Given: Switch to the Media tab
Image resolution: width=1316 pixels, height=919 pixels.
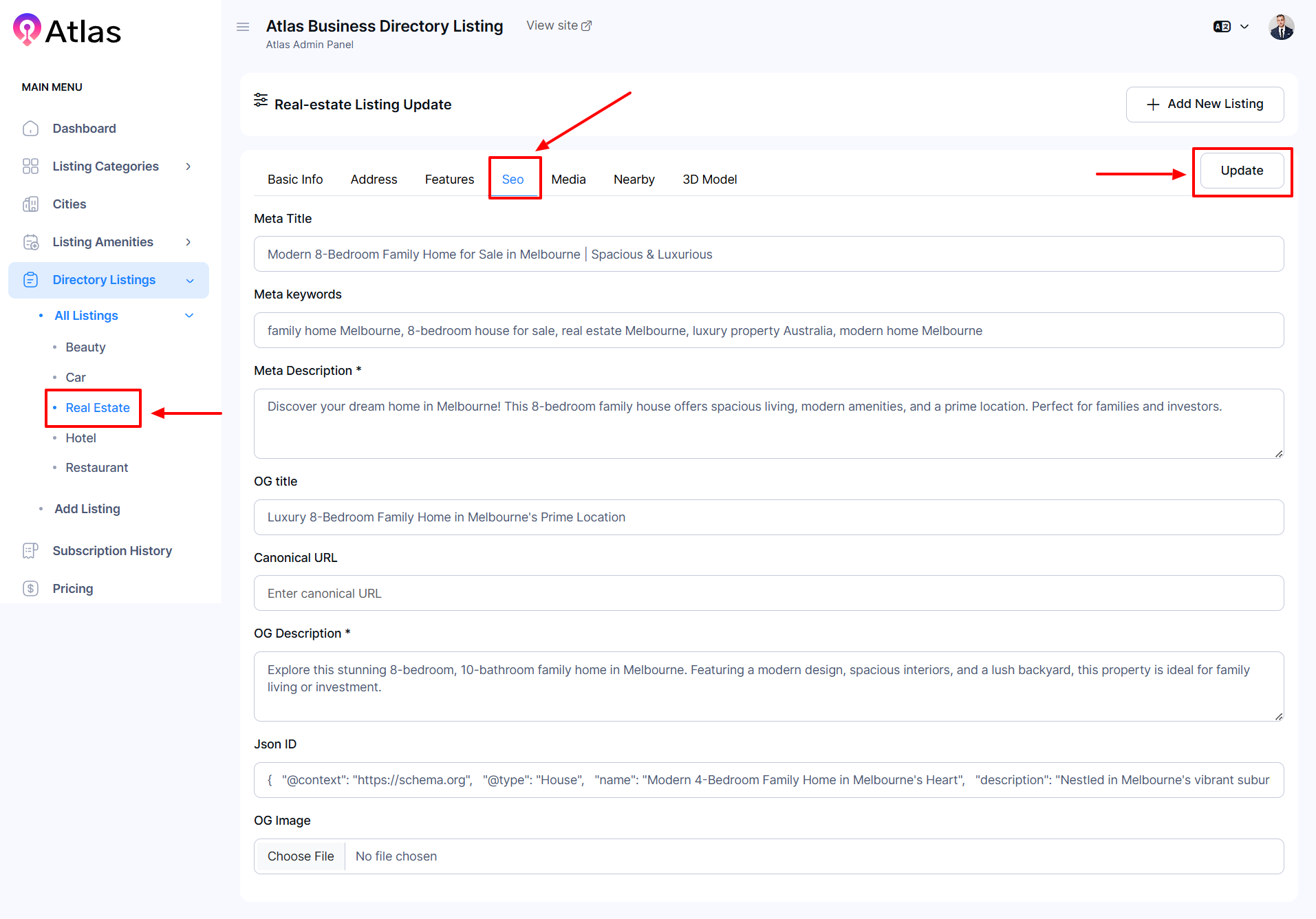Looking at the screenshot, I should tap(568, 180).
